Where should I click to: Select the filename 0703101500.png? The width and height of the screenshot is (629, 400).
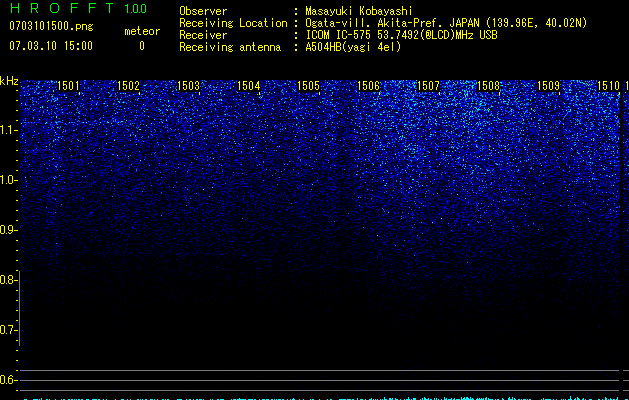[x=51, y=26]
